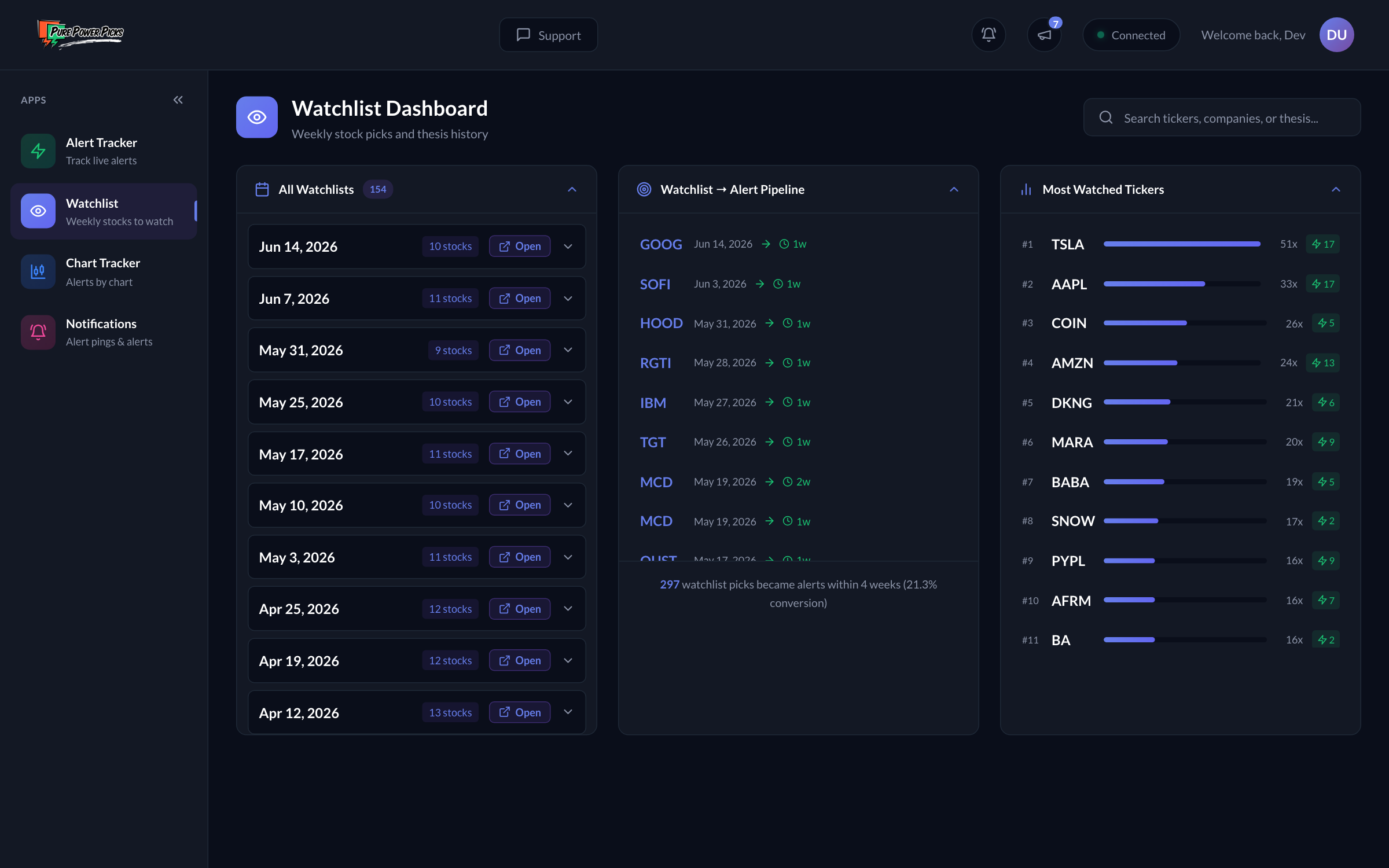Screen dimensions: 1389x868
Task: Click the 13 stocks badge for Apr 12
Action: [x=450, y=713]
